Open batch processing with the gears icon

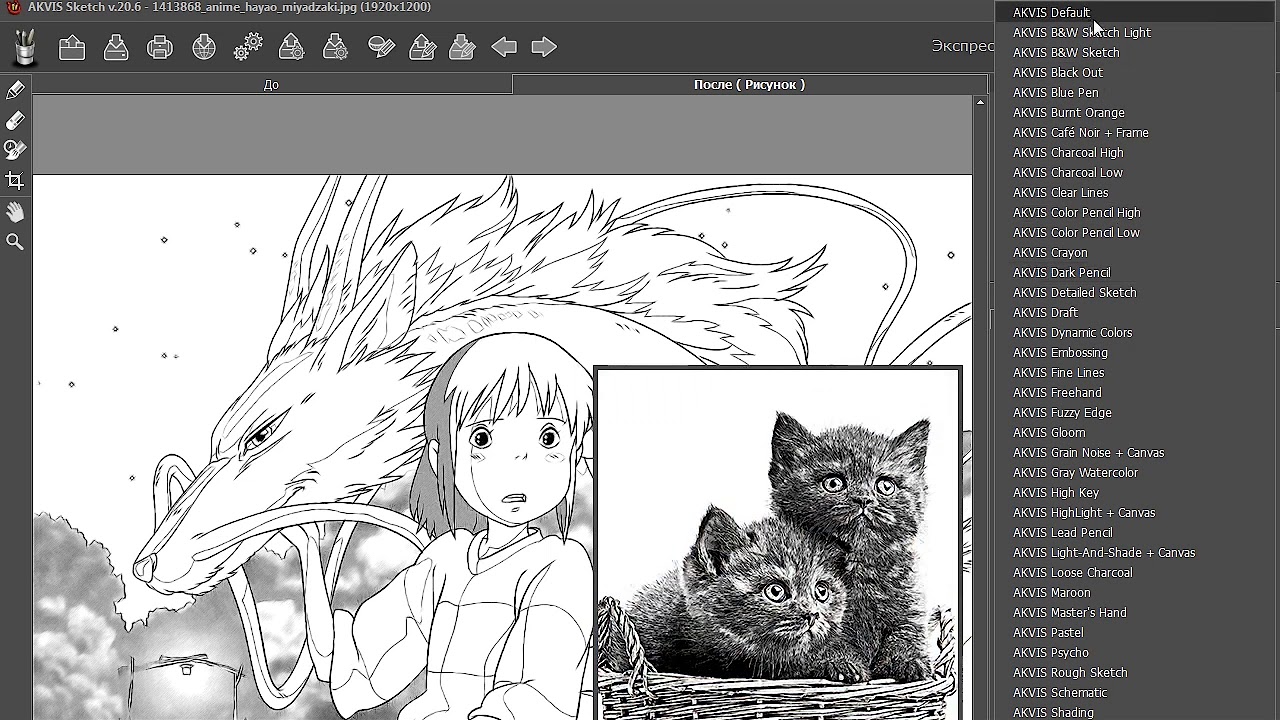pyautogui.click(x=248, y=47)
